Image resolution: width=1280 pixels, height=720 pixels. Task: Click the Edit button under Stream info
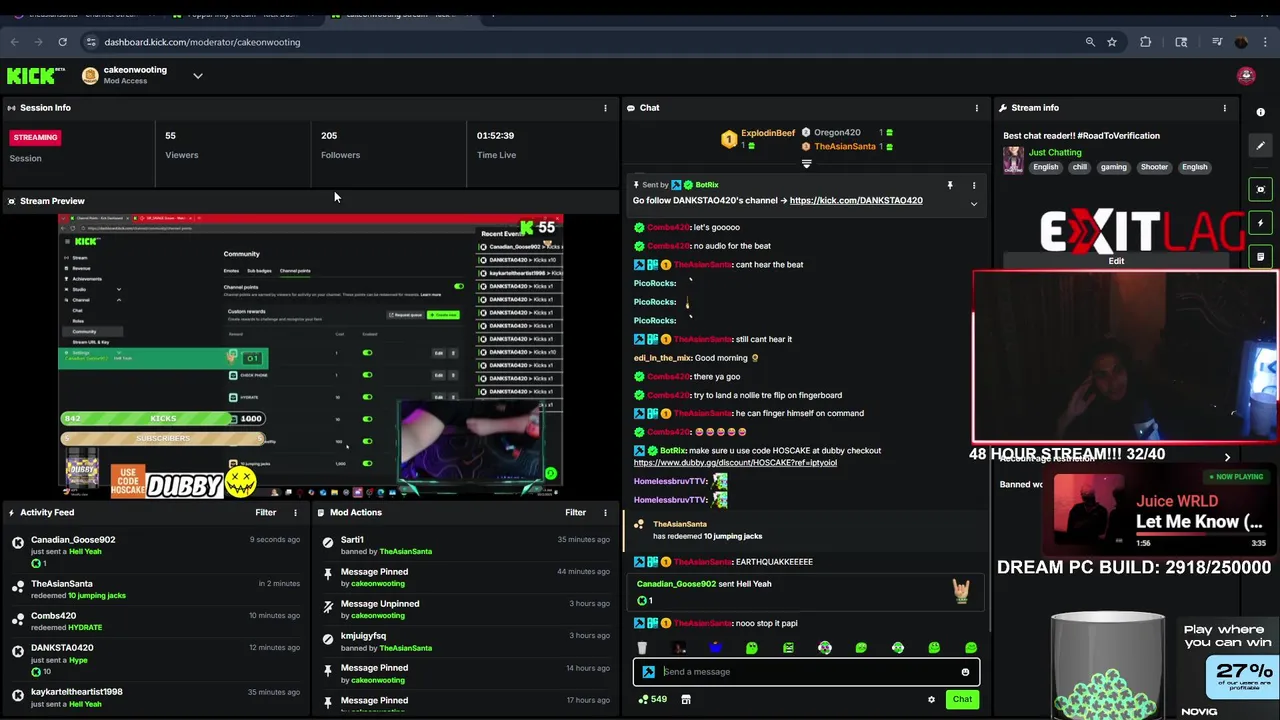pyautogui.click(x=1116, y=262)
